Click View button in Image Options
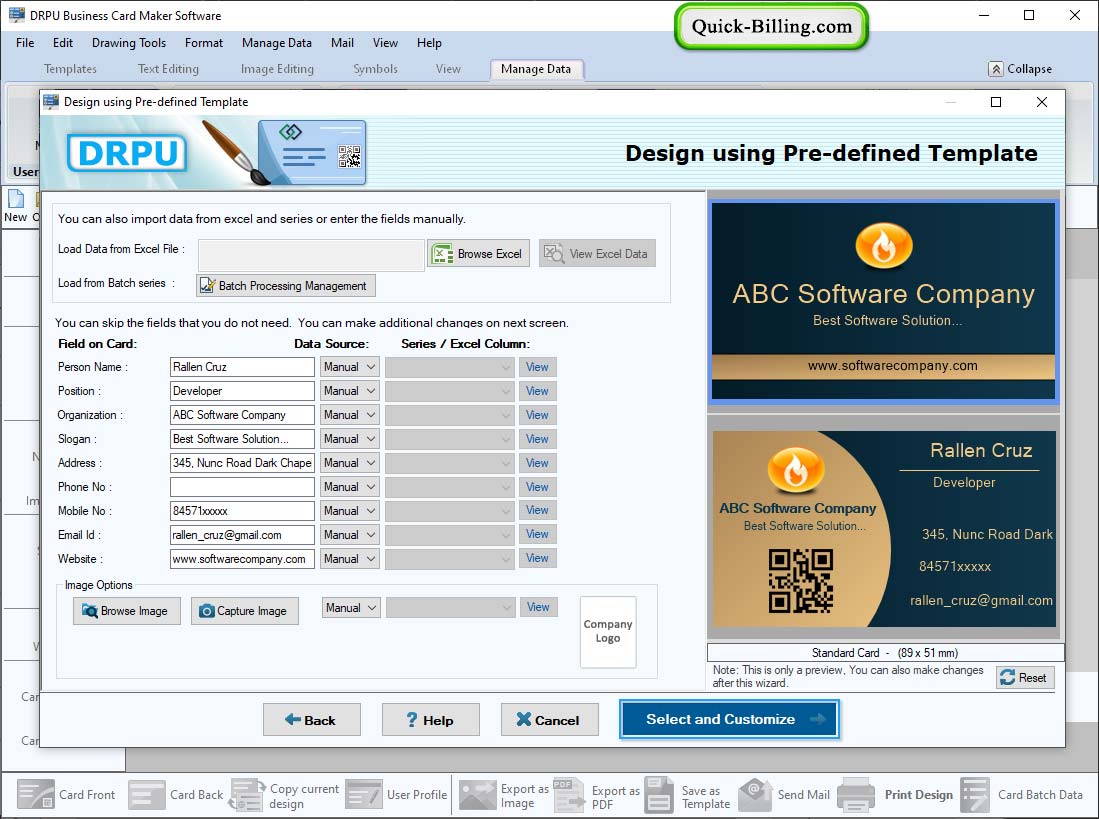Screen dimensions: 1099x819 [x=538, y=607]
